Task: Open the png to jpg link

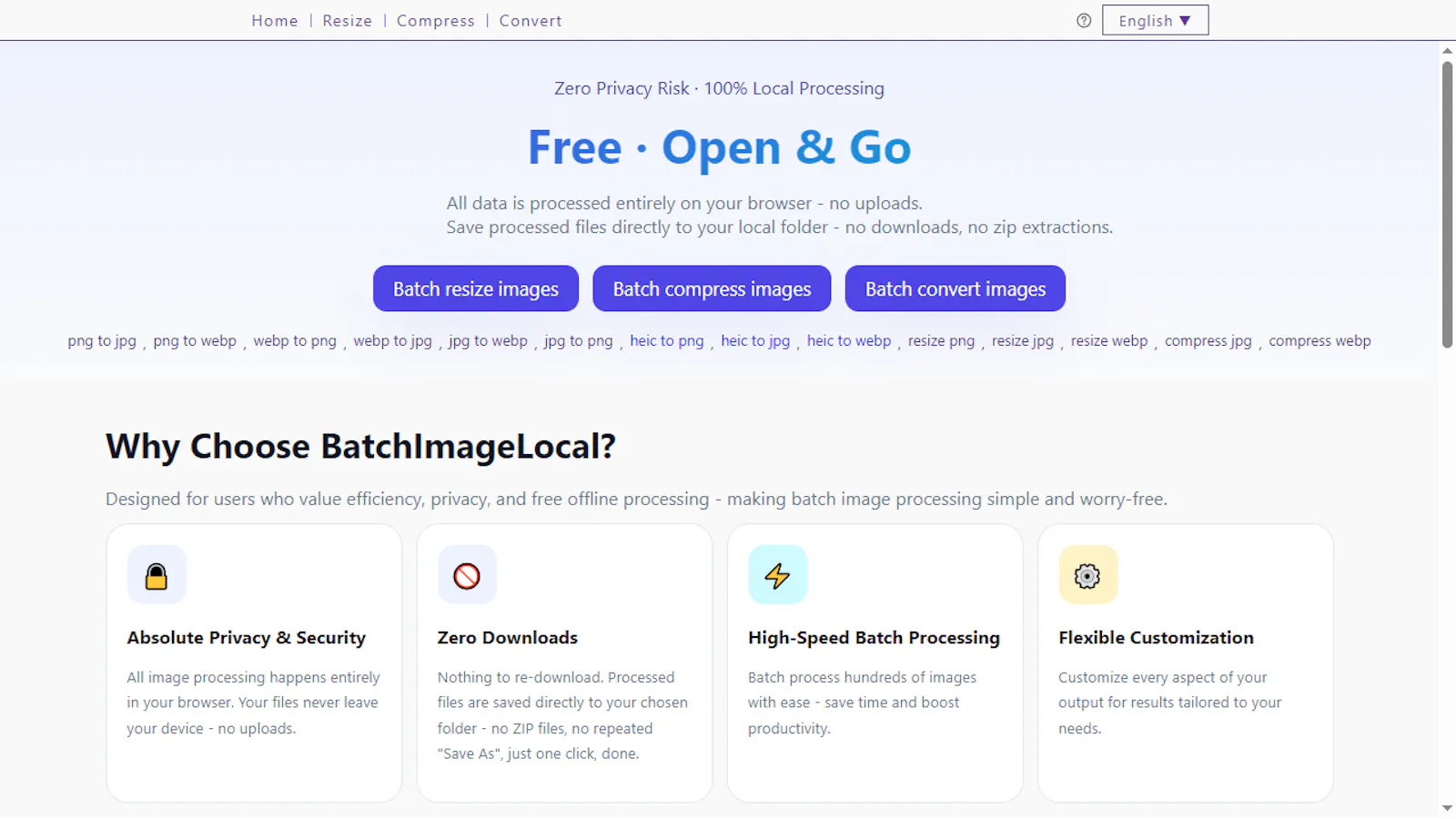Action: pos(102,341)
